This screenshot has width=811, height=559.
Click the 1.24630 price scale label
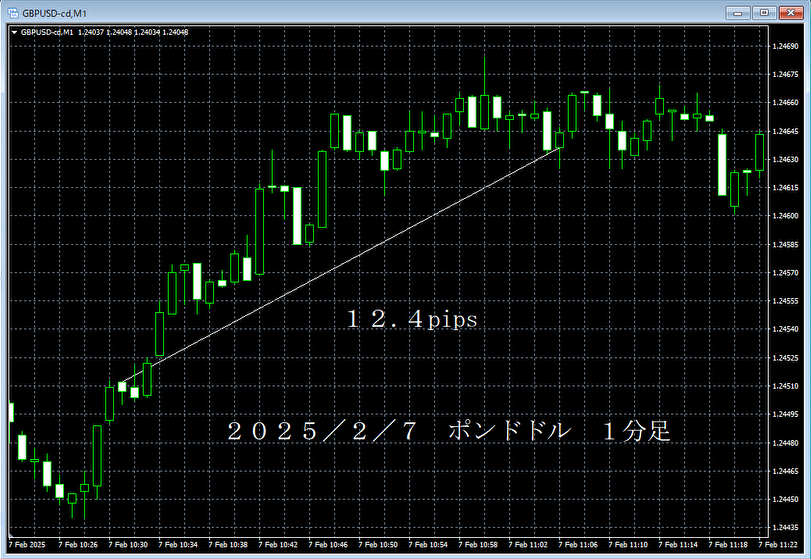coord(785,159)
